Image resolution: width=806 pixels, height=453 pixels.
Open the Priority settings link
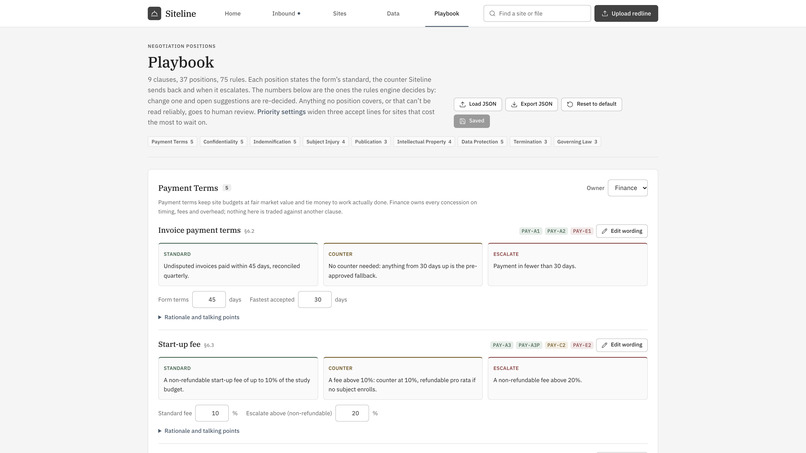[281, 112]
